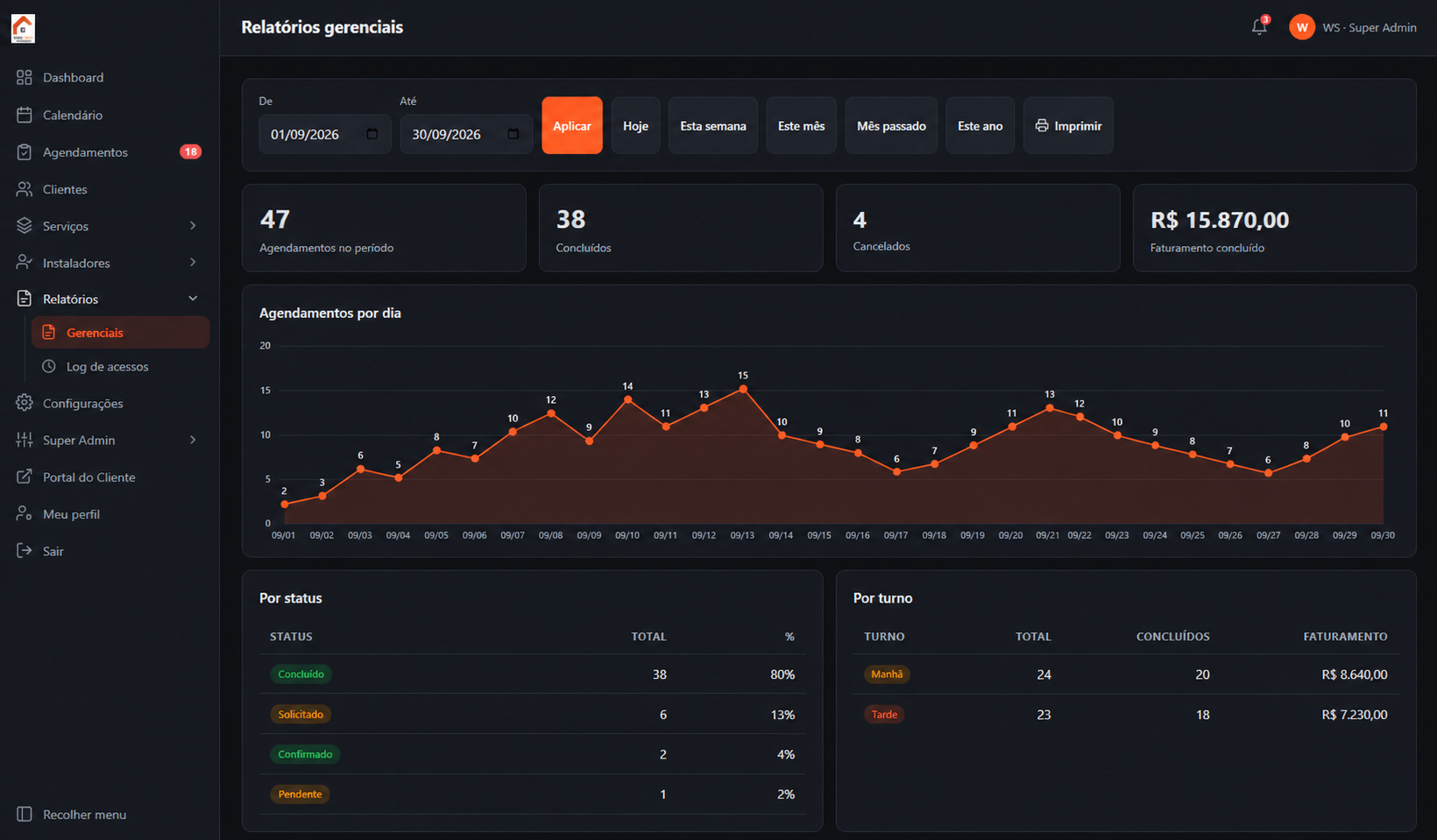
Task: Select the Mês passado filter
Action: 891,125
